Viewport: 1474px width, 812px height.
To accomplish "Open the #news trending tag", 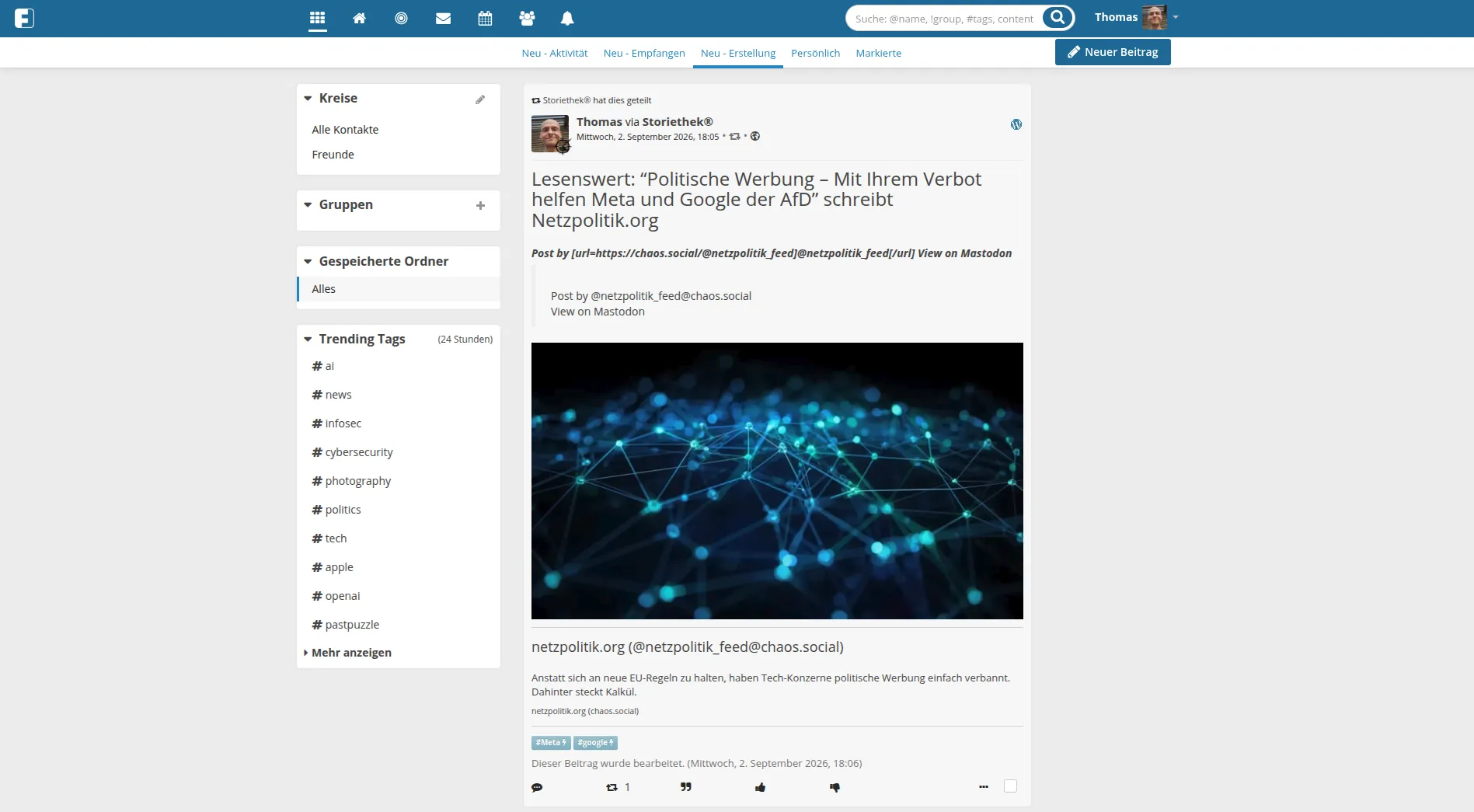I will 332,395.
